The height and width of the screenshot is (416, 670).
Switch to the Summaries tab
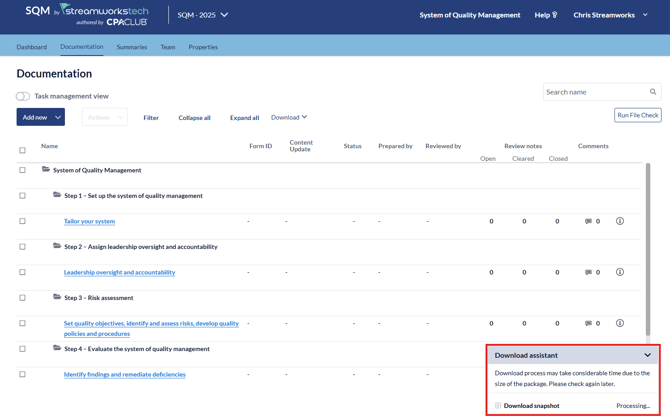(131, 47)
